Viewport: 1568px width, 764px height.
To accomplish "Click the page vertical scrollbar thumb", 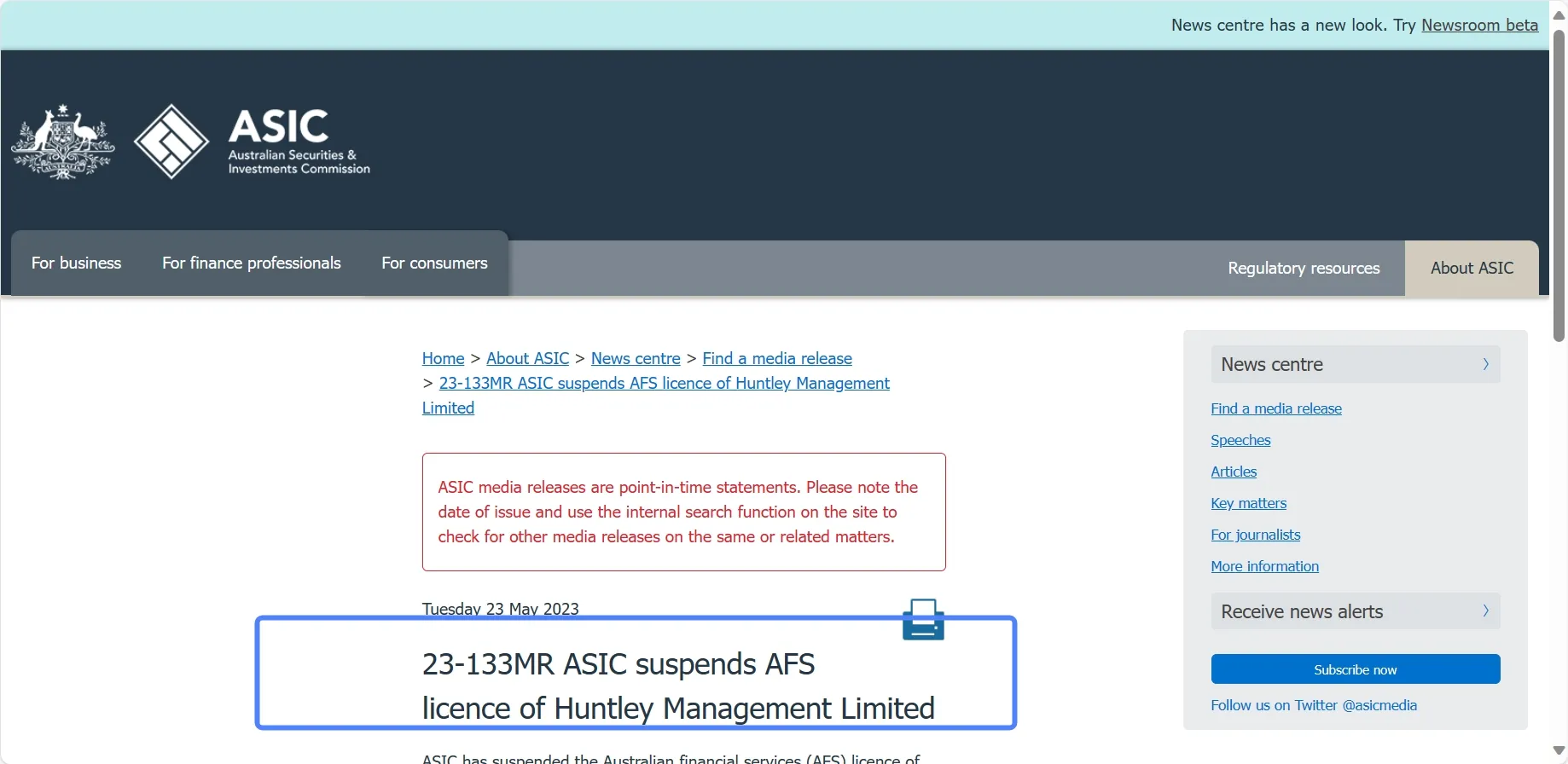I will click(x=1559, y=185).
